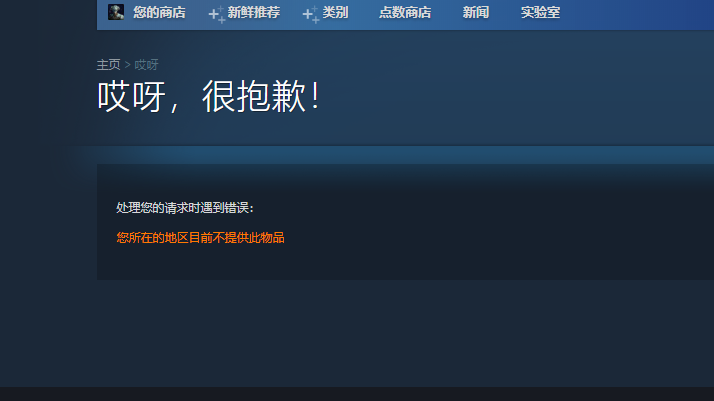Click the empty area of the blue store navigation bar

[x=638, y=14]
